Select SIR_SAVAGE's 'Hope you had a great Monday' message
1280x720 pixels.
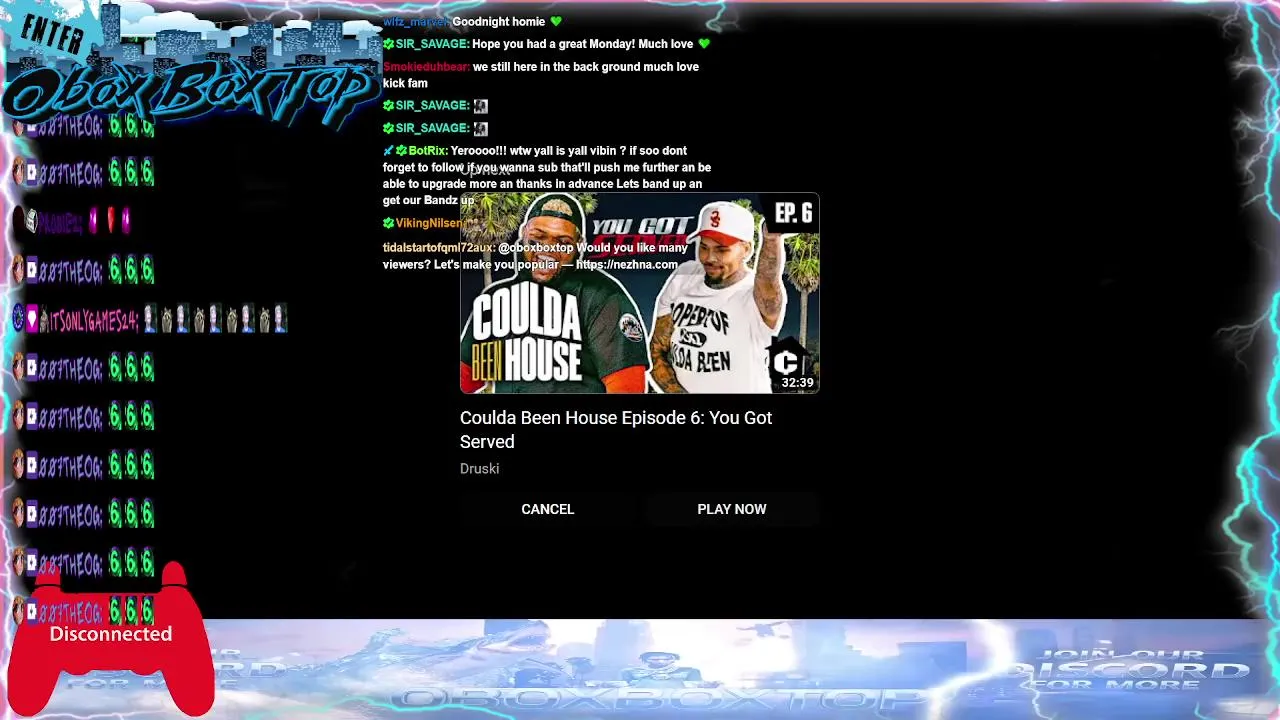(546, 44)
